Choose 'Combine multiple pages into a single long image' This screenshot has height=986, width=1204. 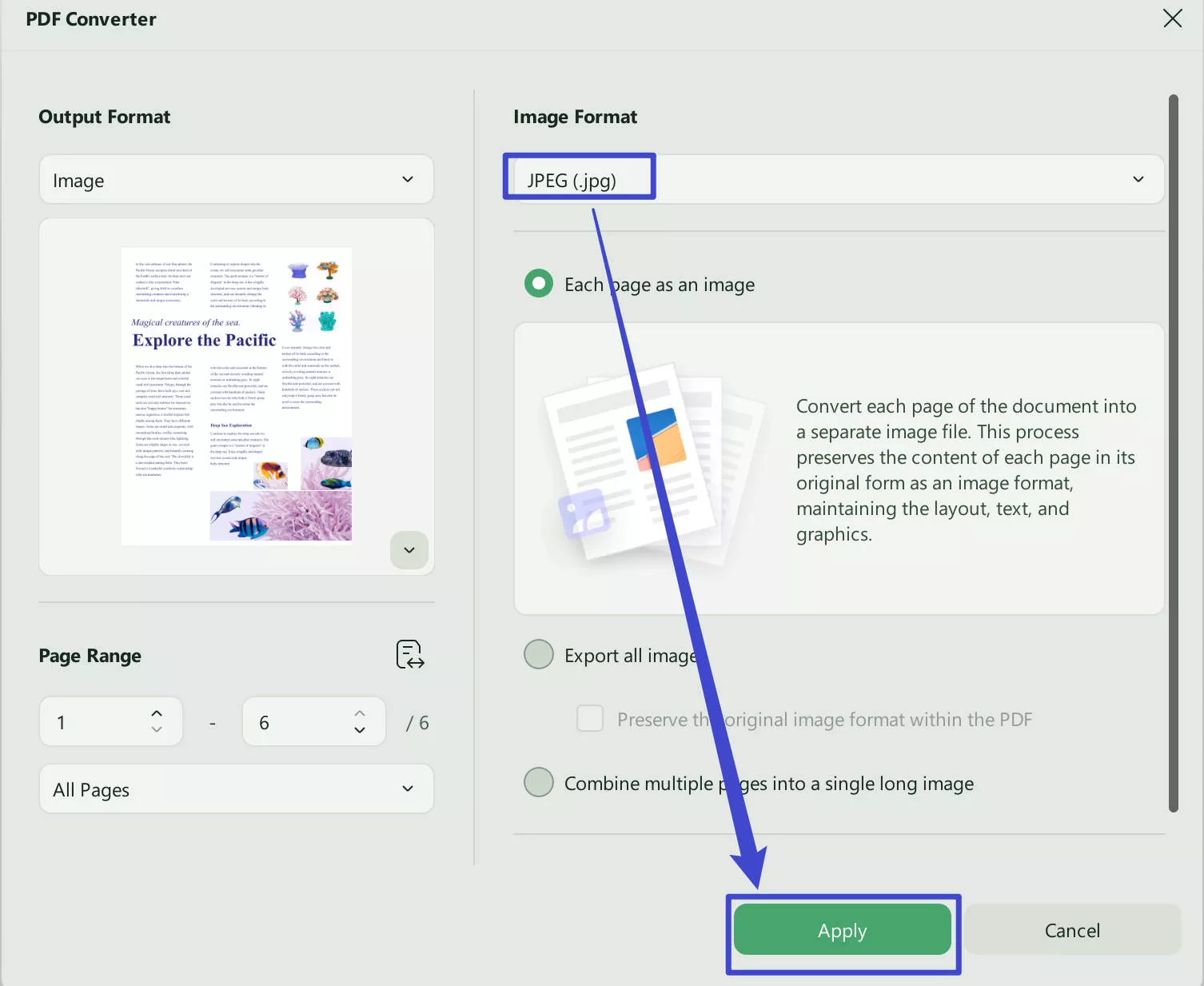(539, 782)
